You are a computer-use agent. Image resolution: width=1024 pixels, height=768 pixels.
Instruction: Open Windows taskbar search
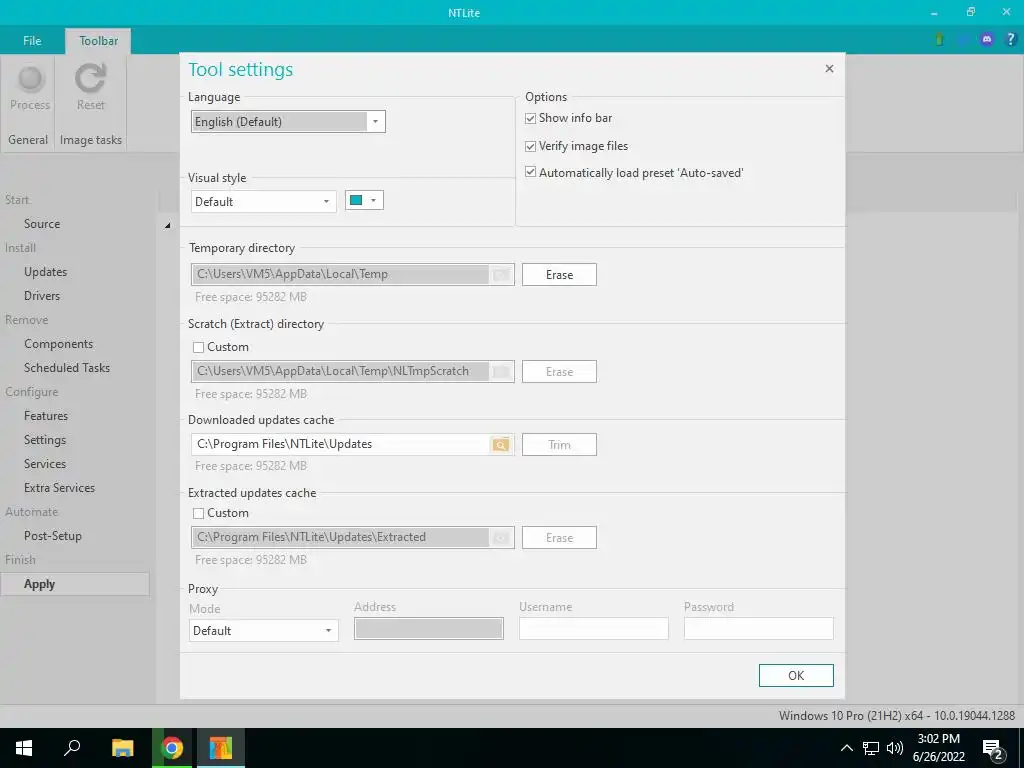point(72,748)
